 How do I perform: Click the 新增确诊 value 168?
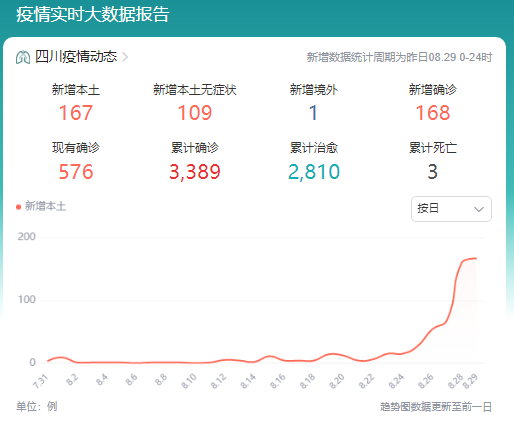tap(433, 113)
